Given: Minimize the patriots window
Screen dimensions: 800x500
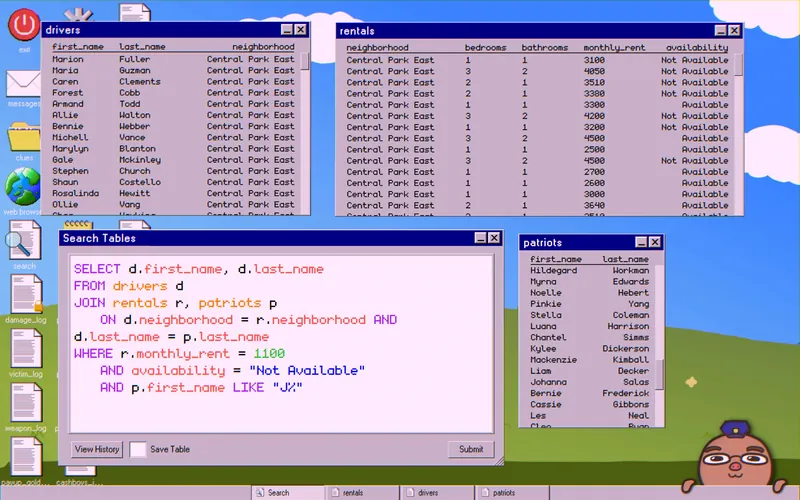Looking at the screenshot, I should [641, 242].
